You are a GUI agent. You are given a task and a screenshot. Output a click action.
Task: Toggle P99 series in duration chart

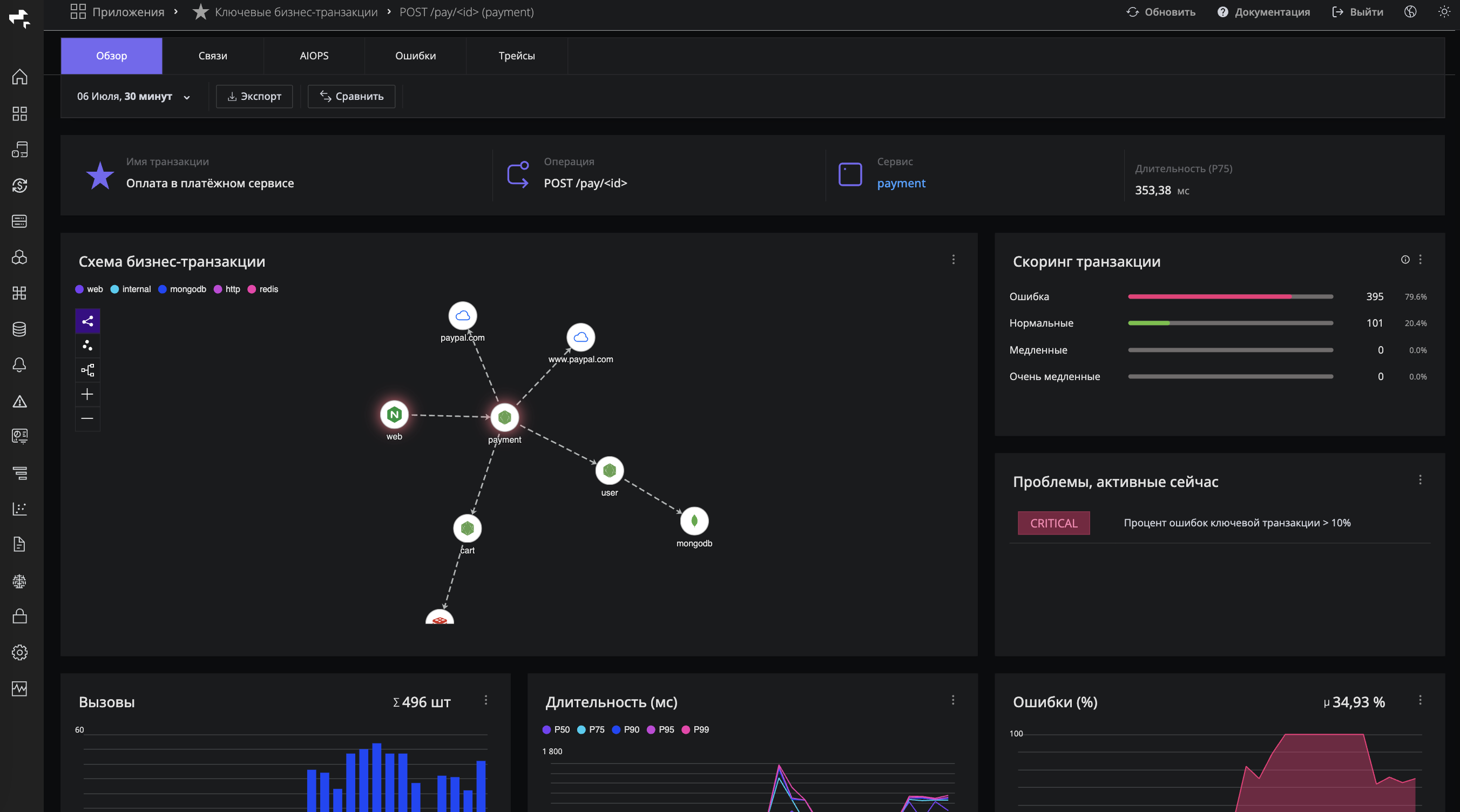point(695,730)
